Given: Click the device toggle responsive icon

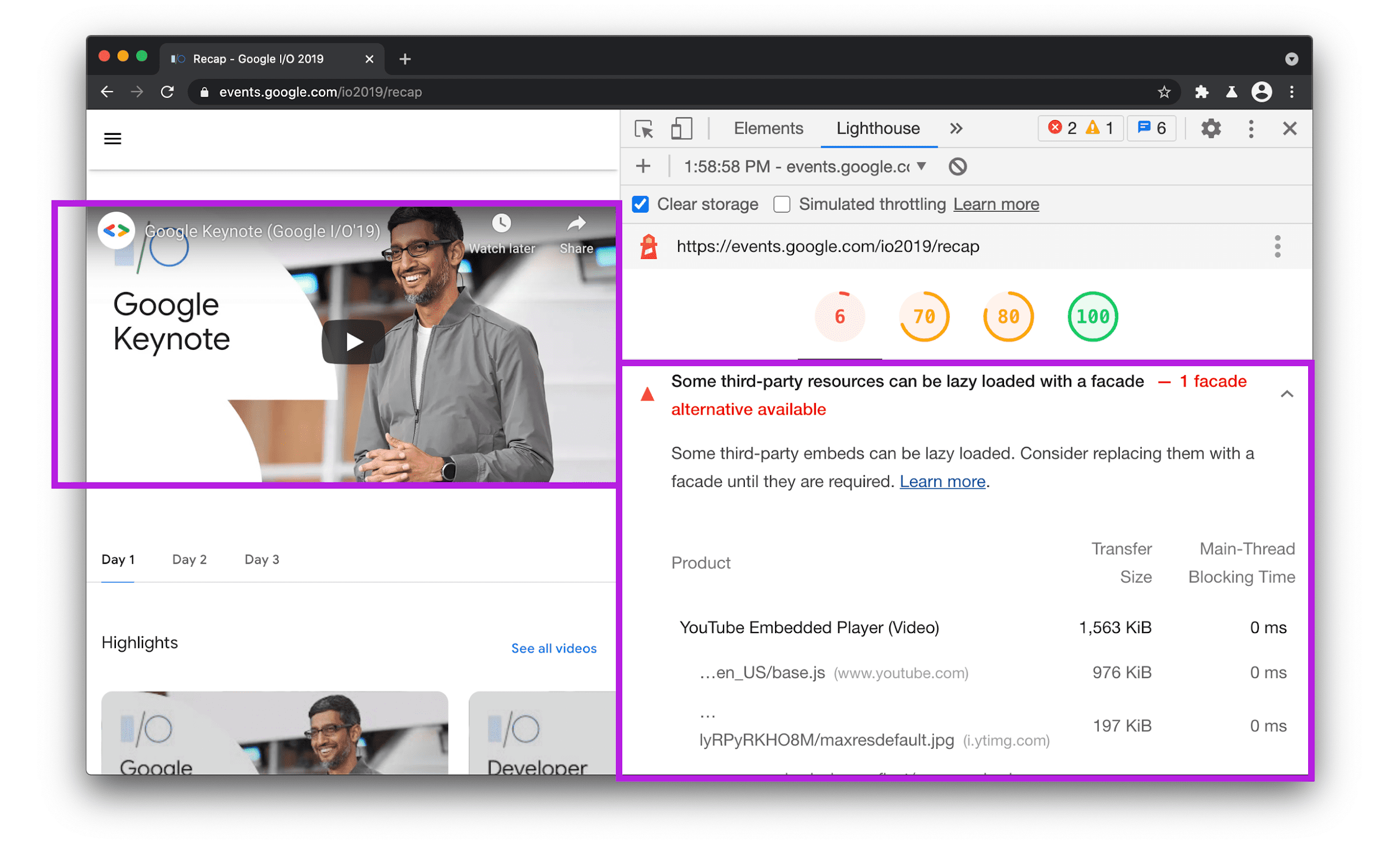Looking at the screenshot, I should click(683, 129).
